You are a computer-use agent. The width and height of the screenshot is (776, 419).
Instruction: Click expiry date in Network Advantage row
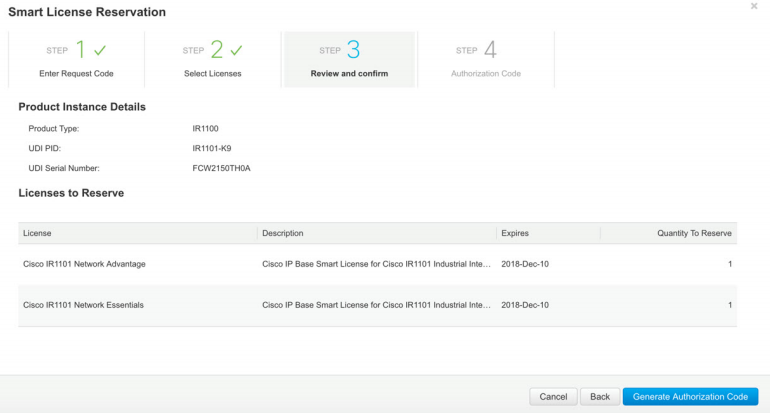pos(525,264)
